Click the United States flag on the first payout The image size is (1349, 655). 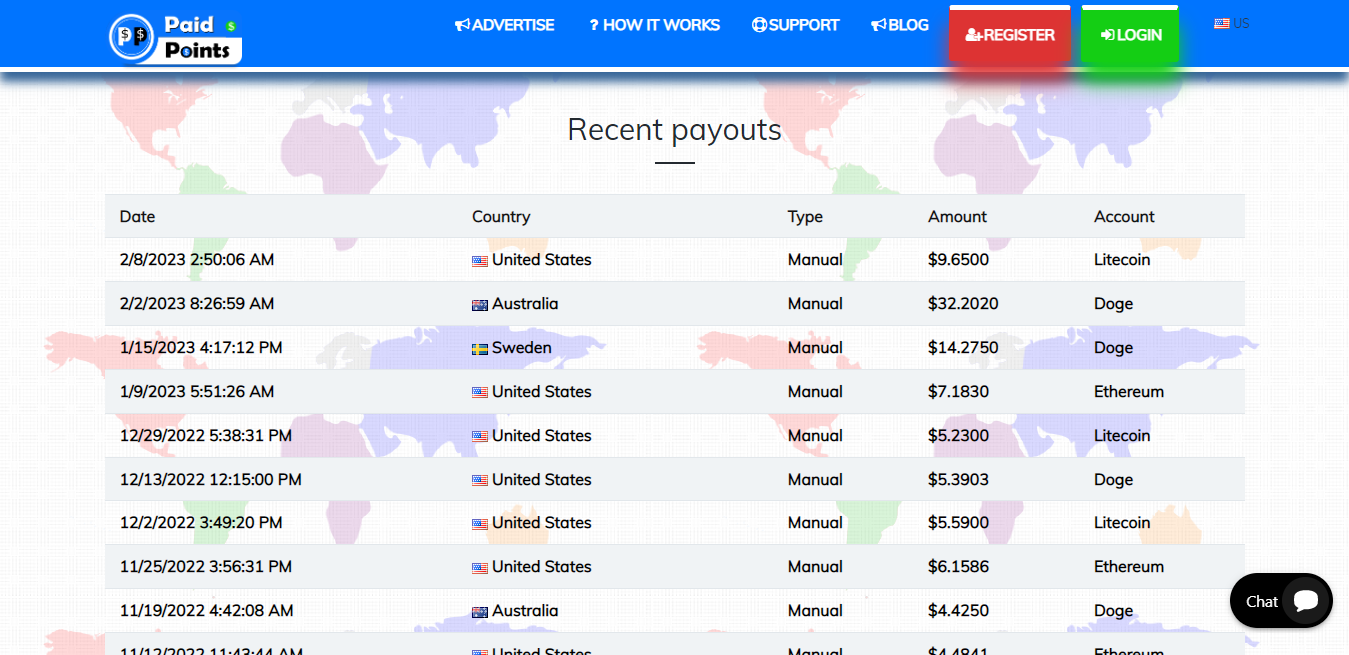(x=478, y=260)
